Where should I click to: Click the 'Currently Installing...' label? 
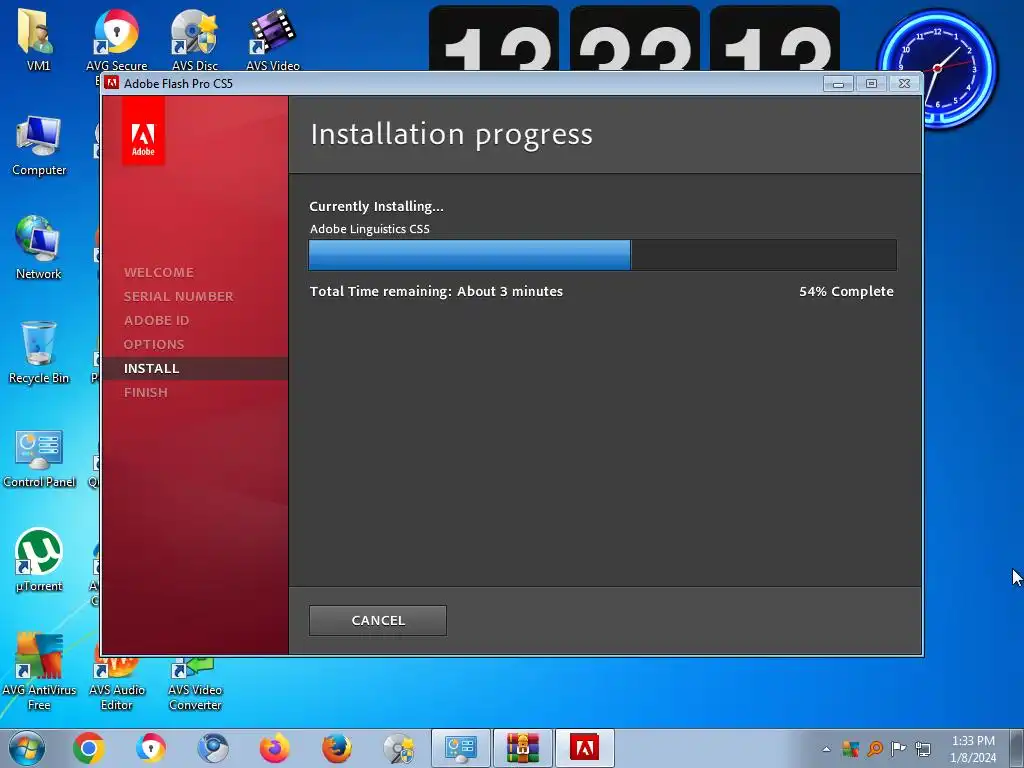coord(376,206)
